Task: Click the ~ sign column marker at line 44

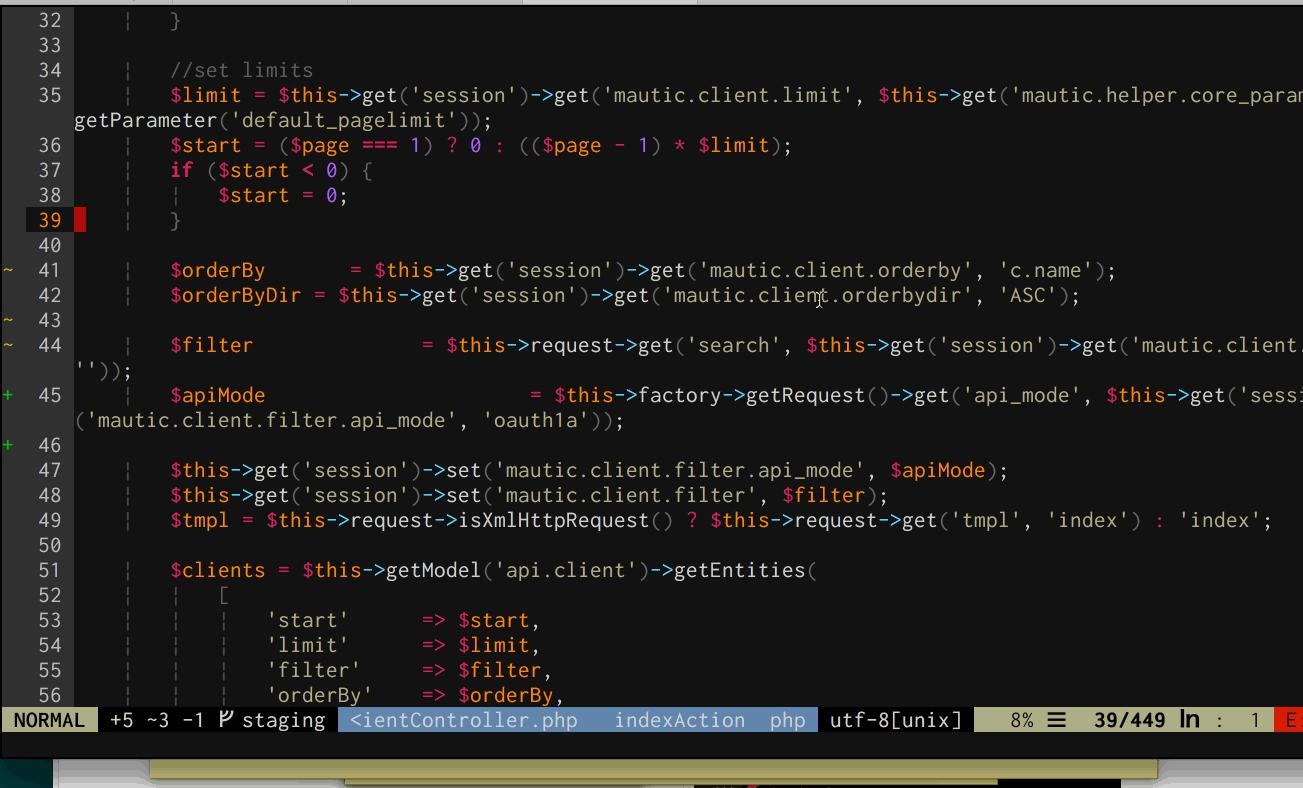Action: (x=7, y=344)
